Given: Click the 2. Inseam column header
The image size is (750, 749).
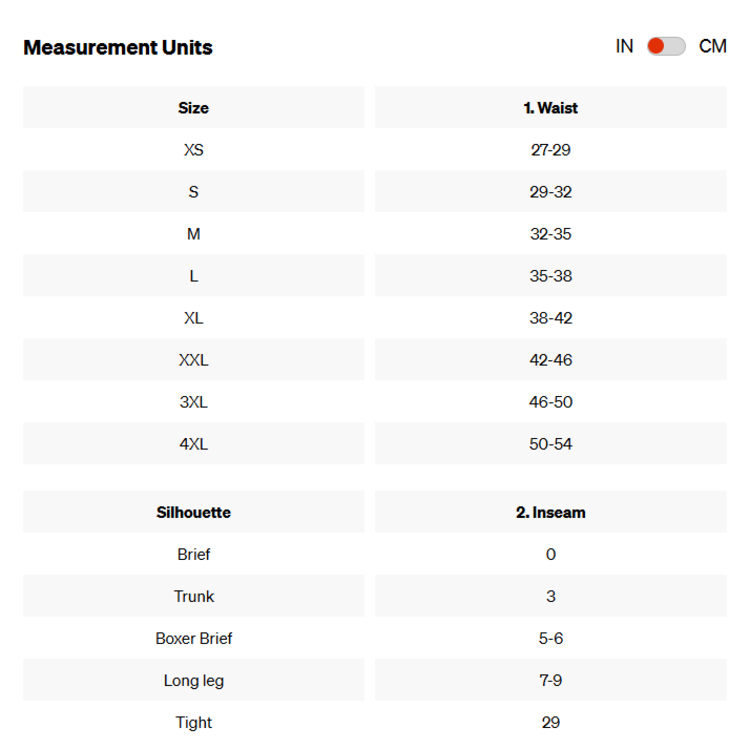Looking at the screenshot, I should (x=550, y=512).
